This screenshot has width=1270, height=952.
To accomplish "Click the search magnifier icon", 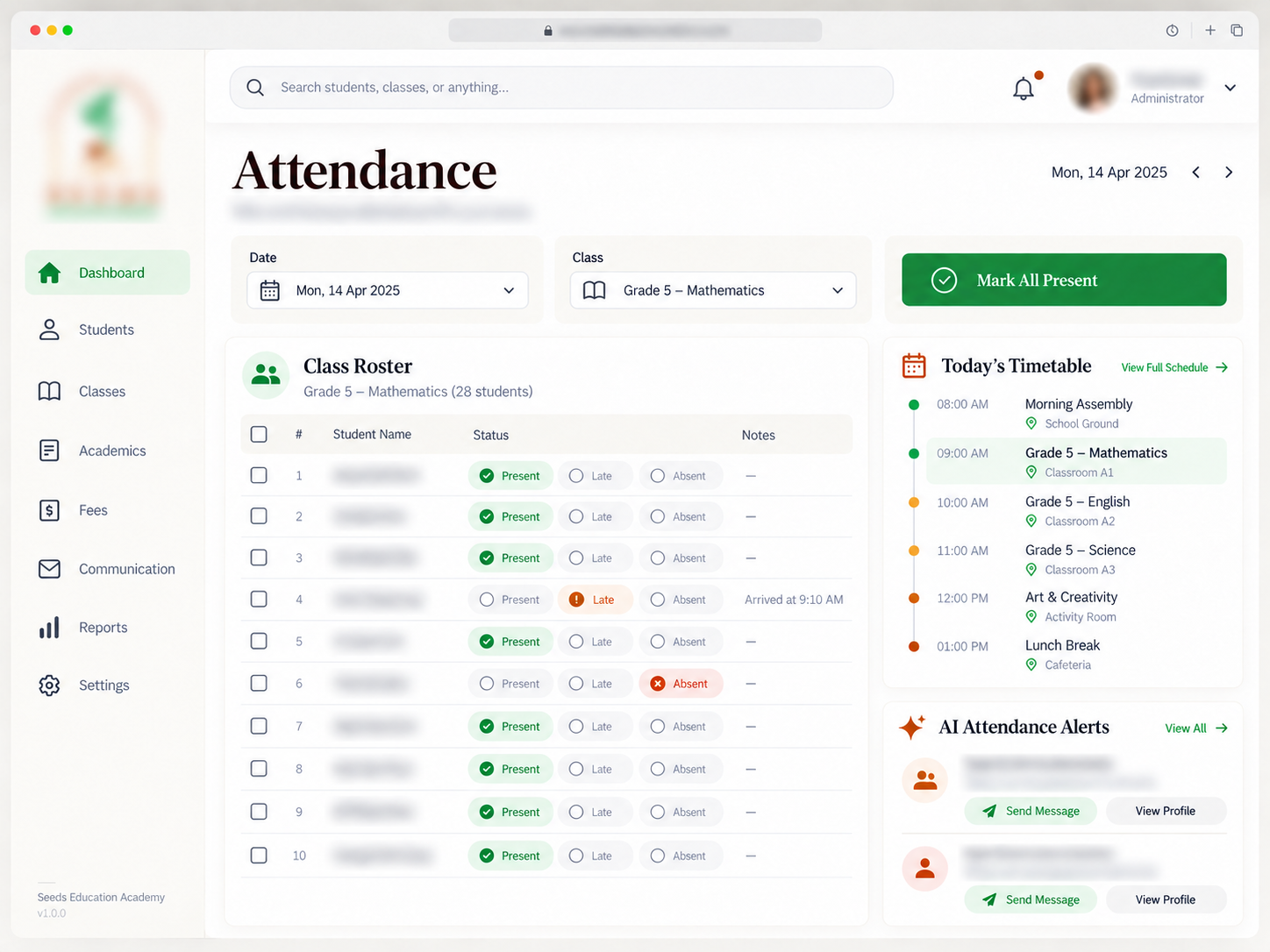I will [x=255, y=88].
